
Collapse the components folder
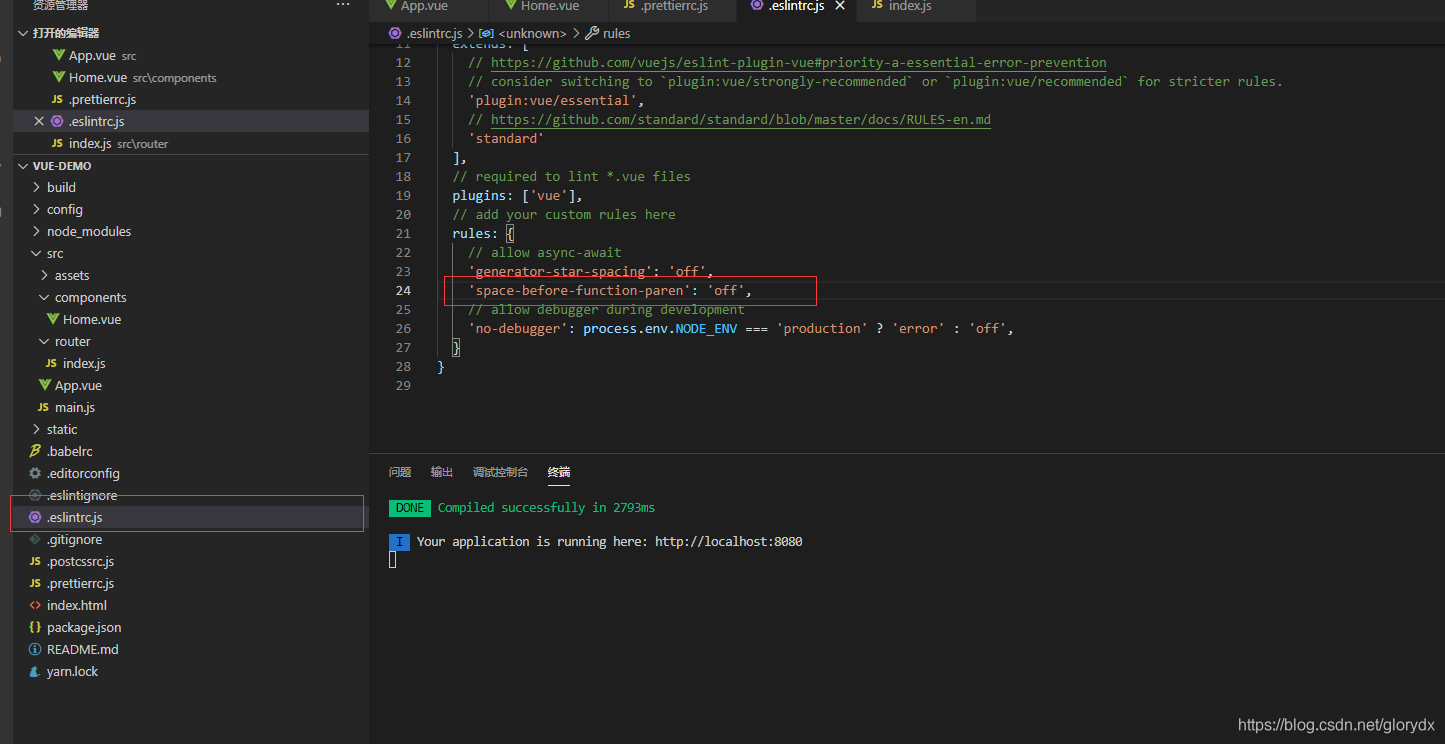point(91,297)
